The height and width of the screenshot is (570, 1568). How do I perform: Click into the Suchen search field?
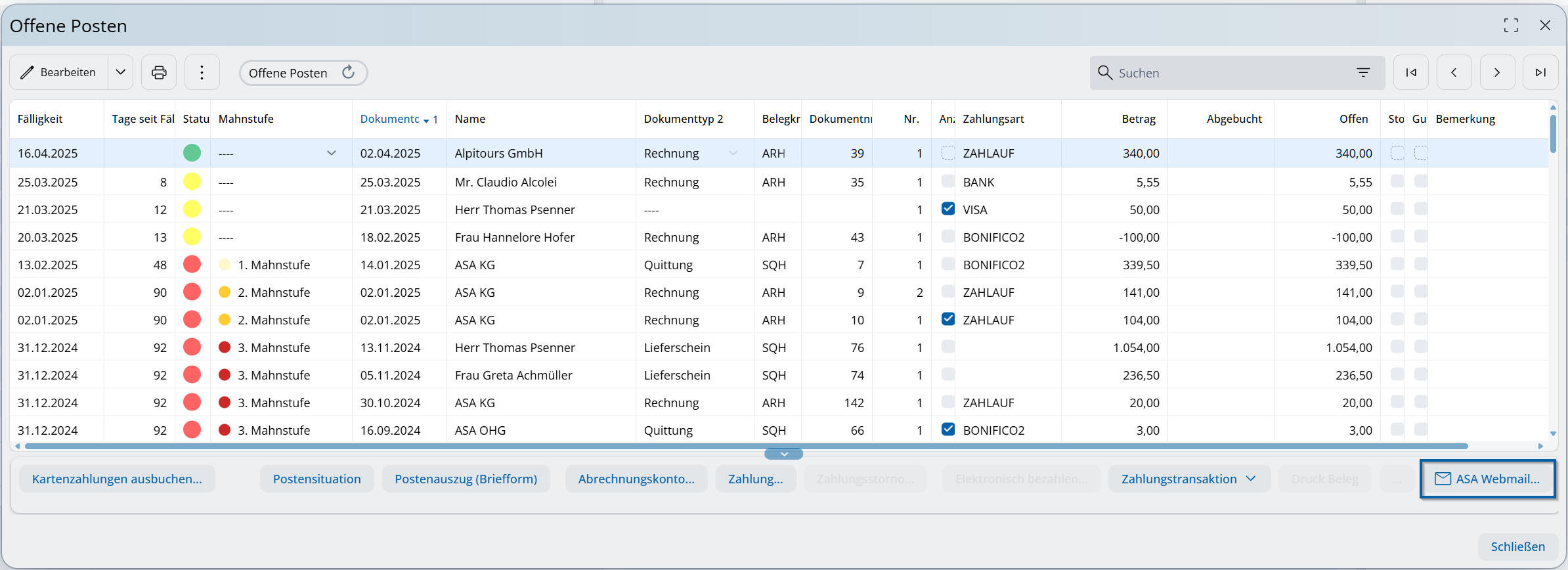point(1228,73)
